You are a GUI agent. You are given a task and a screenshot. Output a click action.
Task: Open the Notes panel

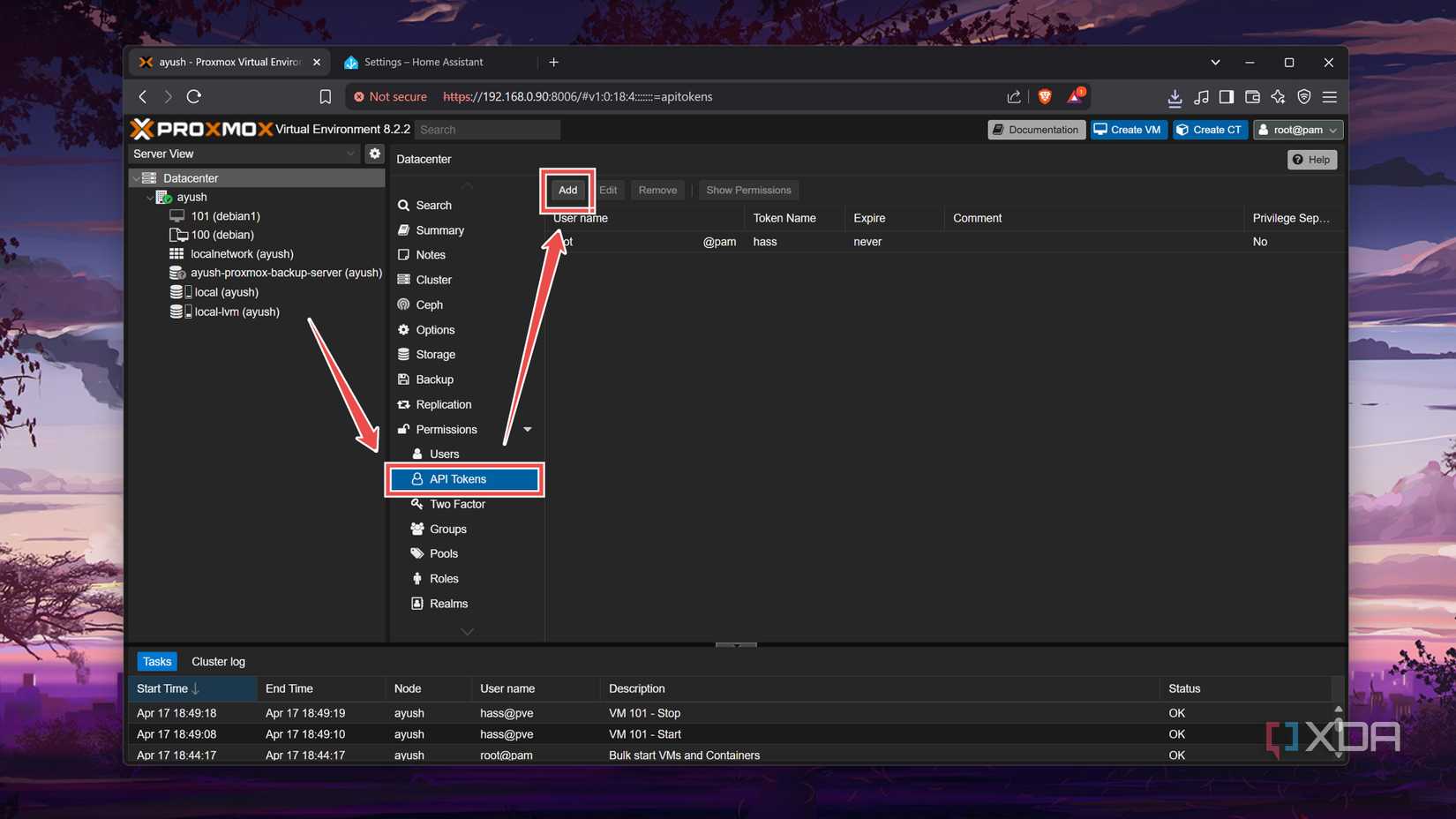click(431, 254)
